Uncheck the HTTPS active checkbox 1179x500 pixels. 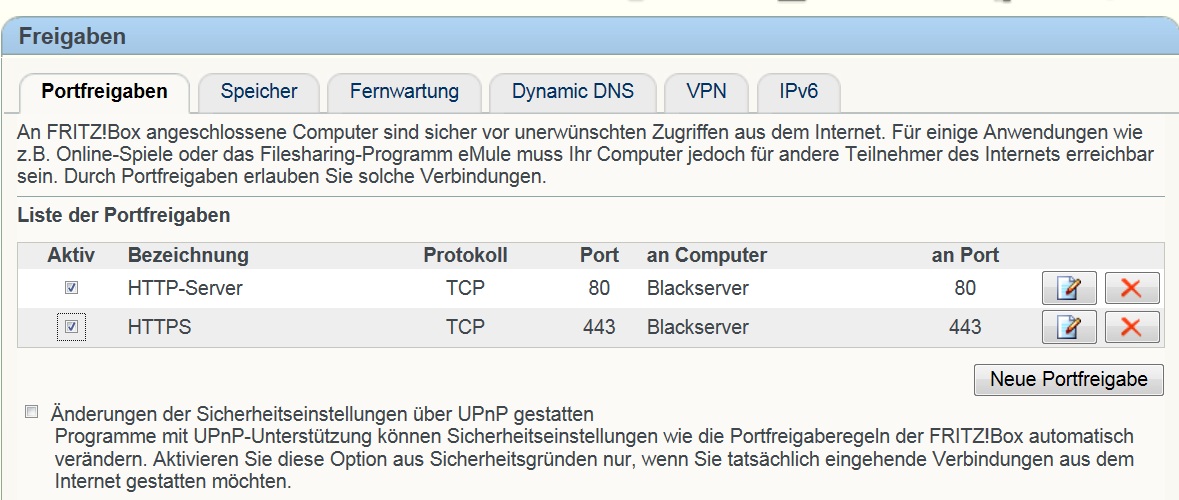[71, 327]
